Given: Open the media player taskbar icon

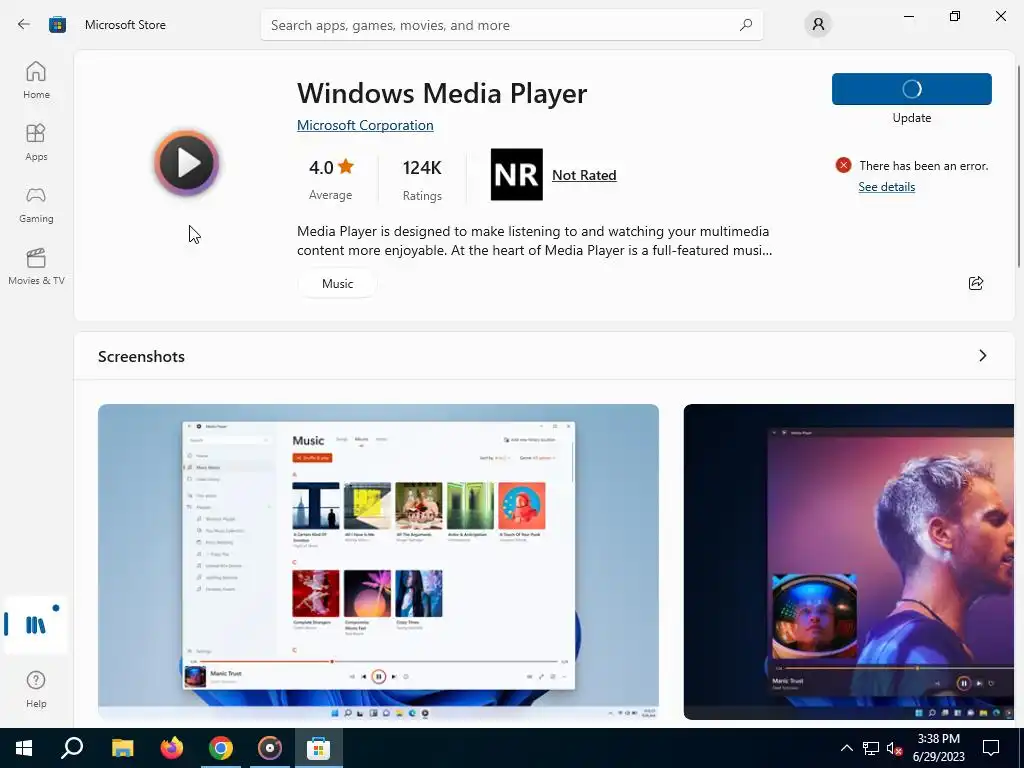Looking at the screenshot, I should (270, 748).
